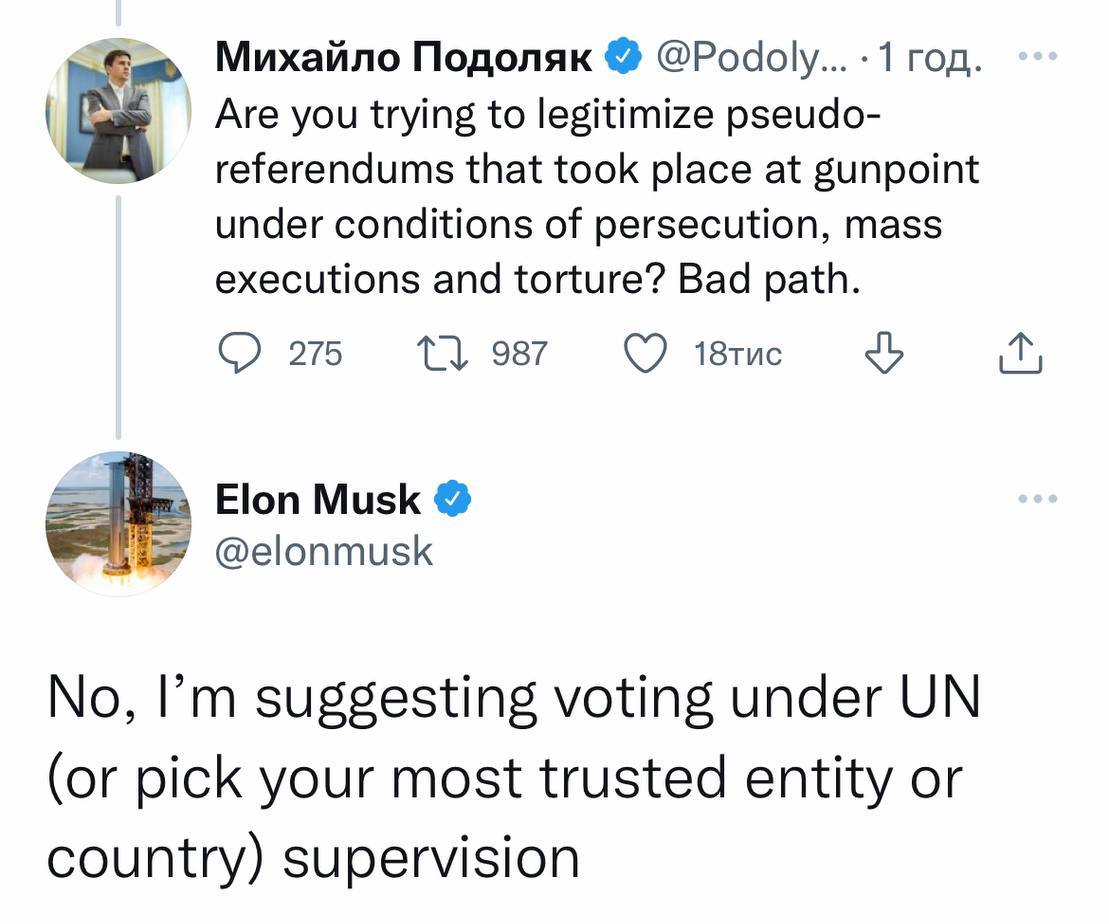Click the @elonmusk handle link
The image size is (1109, 924).
[323, 551]
